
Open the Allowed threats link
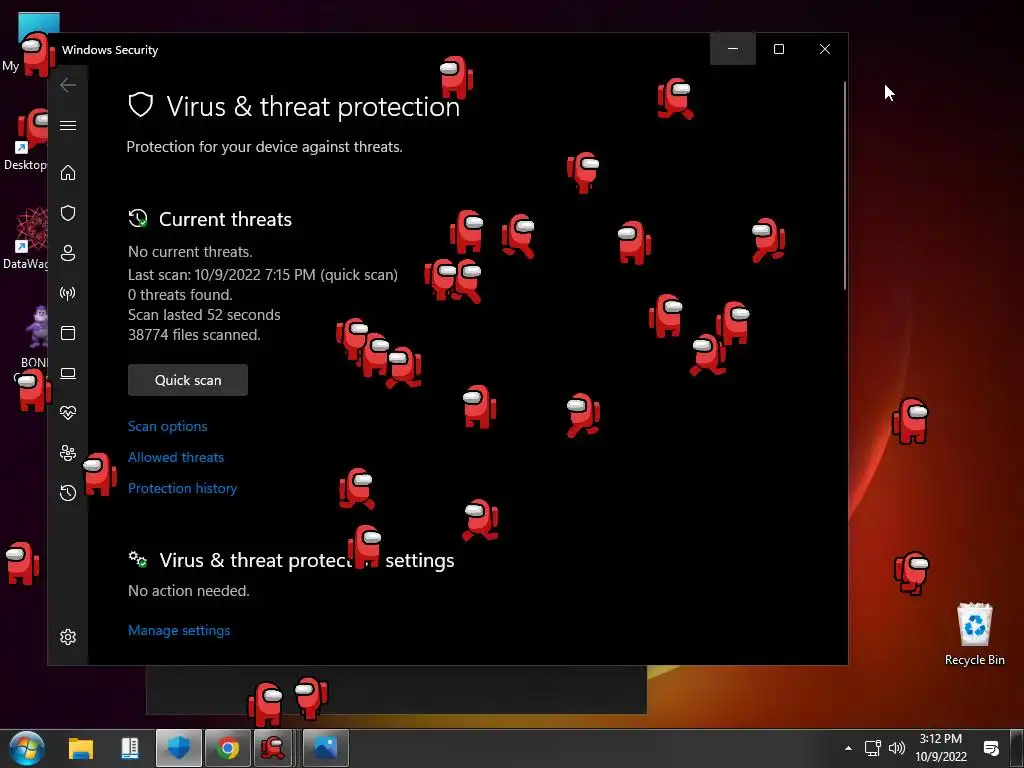176,457
